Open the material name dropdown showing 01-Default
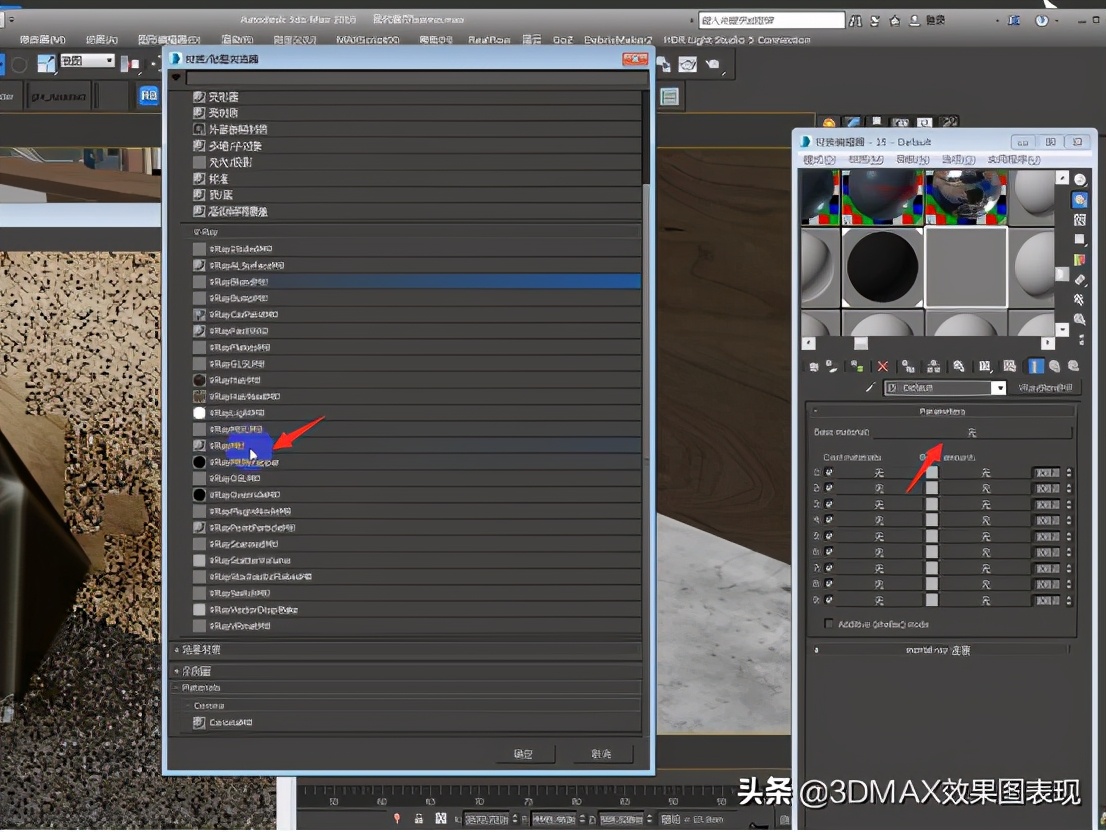 pyautogui.click(x=998, y=387)
